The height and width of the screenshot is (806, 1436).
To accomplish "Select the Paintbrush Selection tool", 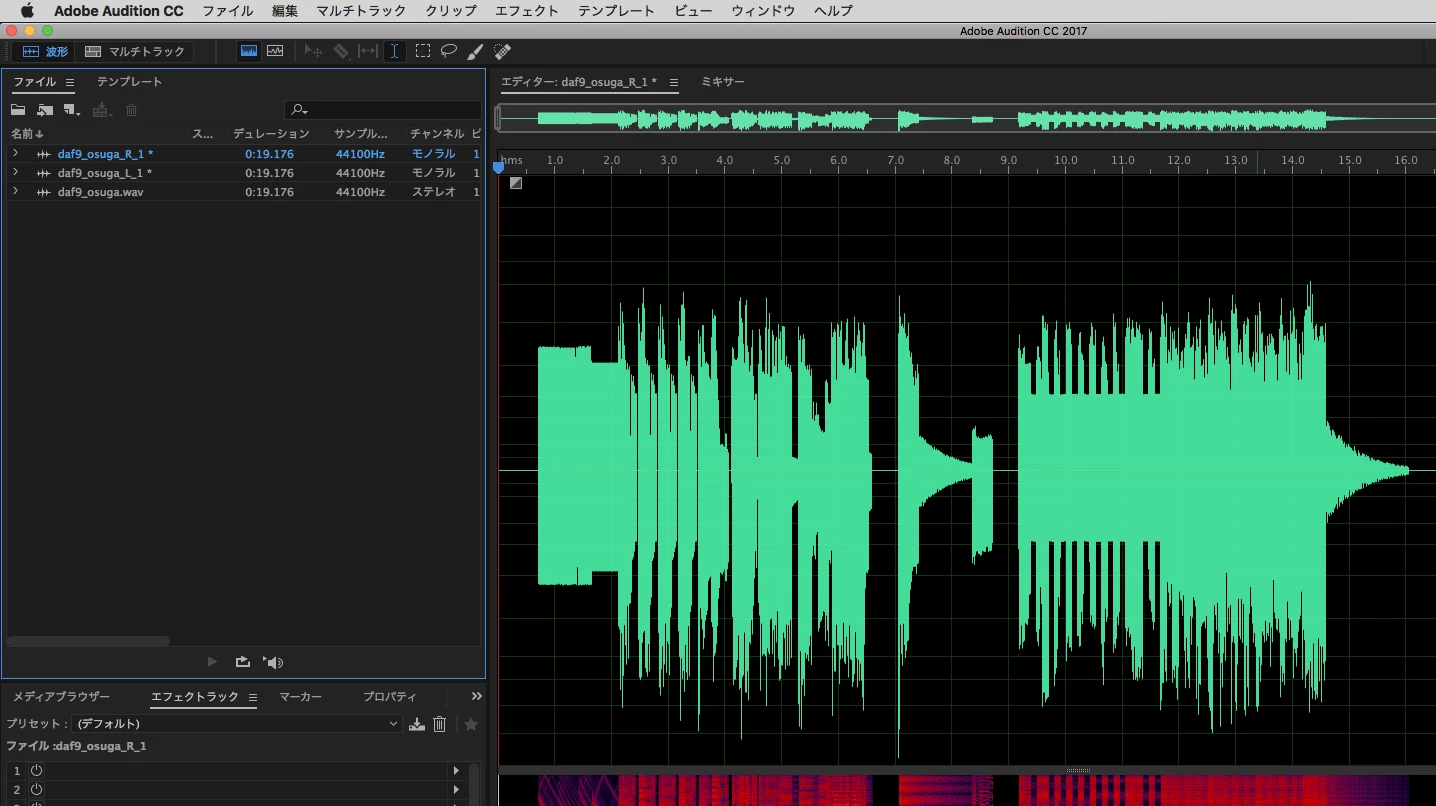I will click(x=476, y=51).
